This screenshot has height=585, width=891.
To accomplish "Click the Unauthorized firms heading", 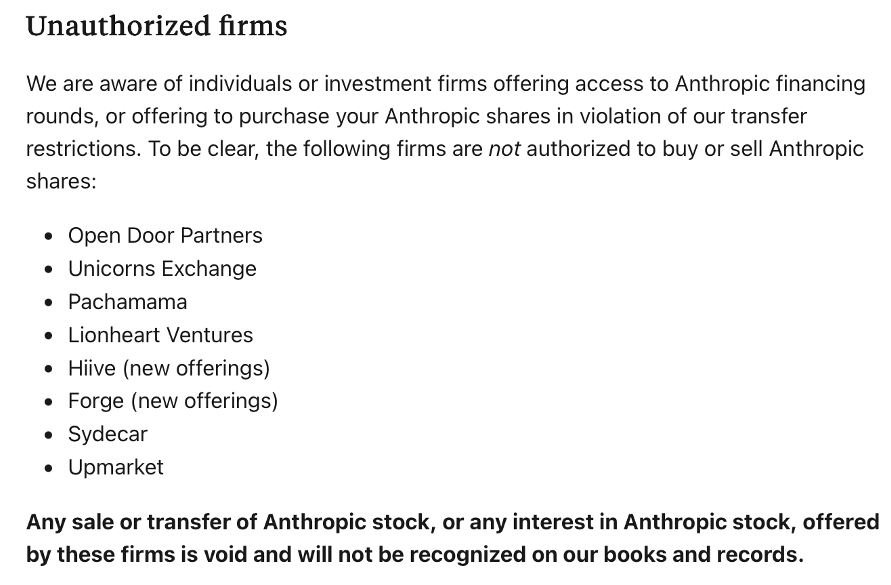I will tap(157, 26).
